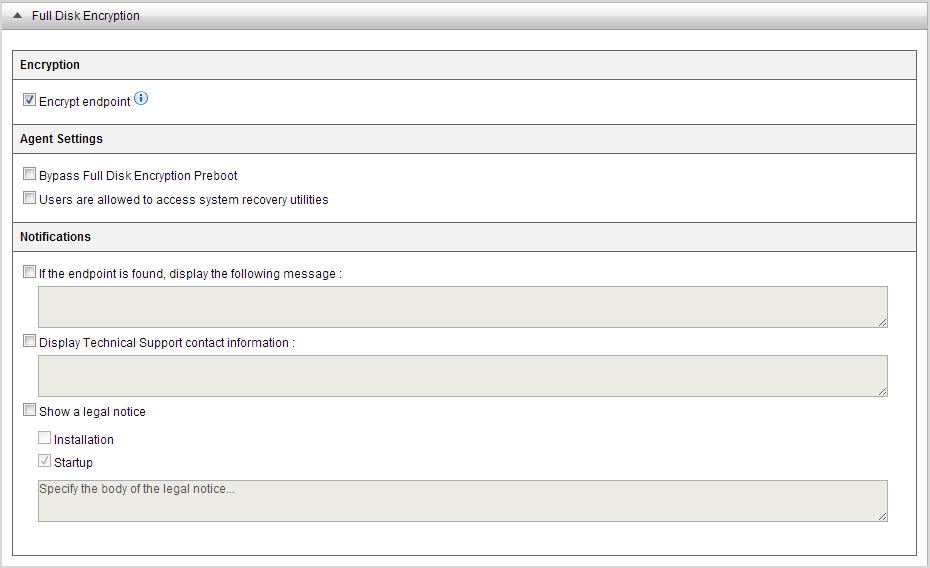Uncheck the Encrypt endpoint checkbox
The height and width of the screenshot is (568, 930).
tap(30, 100)
